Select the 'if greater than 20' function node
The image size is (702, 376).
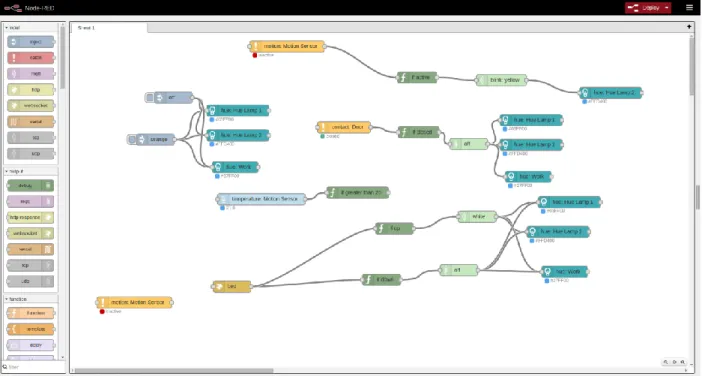(x=357, y=192)
